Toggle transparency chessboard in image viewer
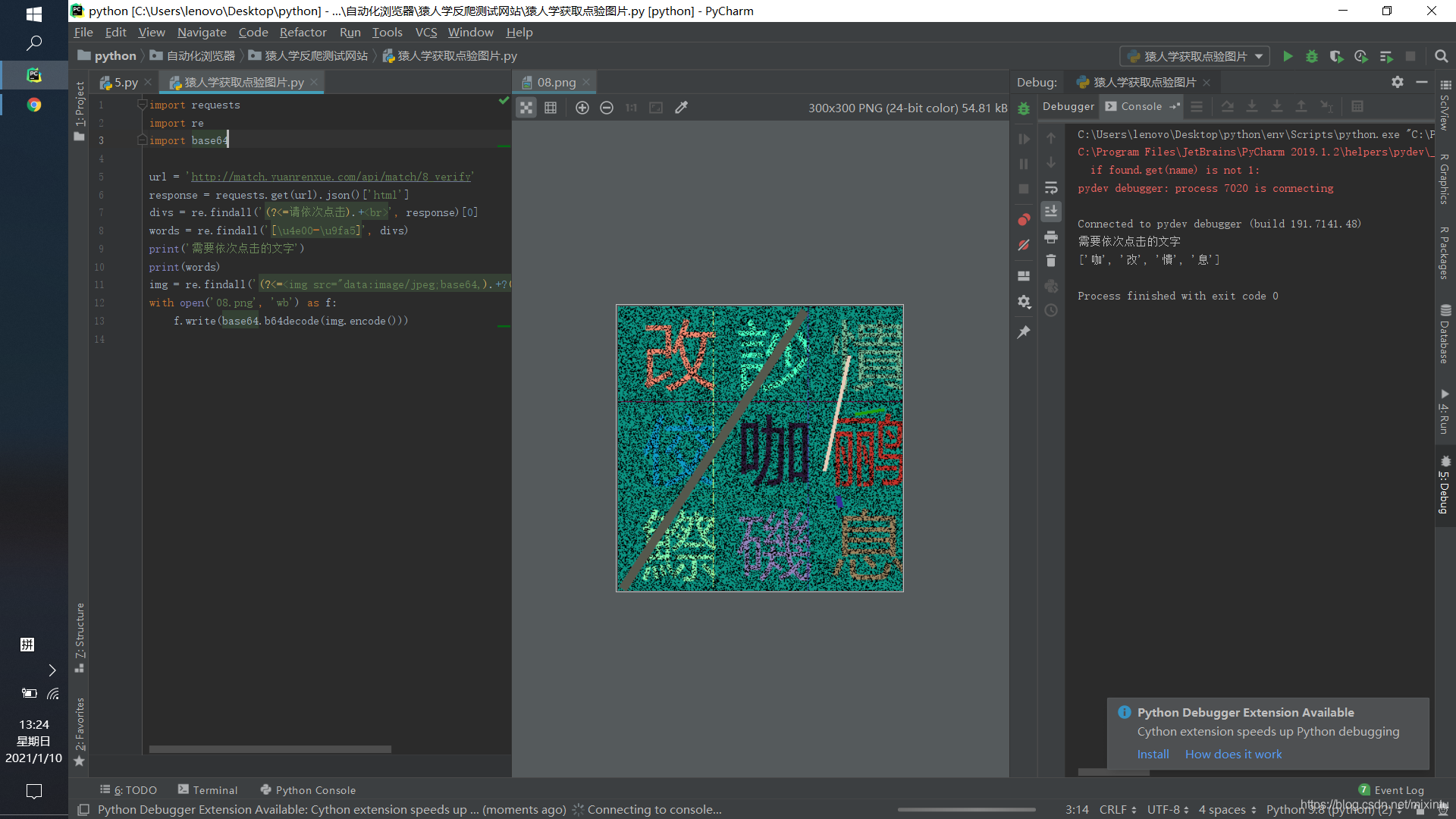This screenshot has height=819, width=1456. point(526,108)
